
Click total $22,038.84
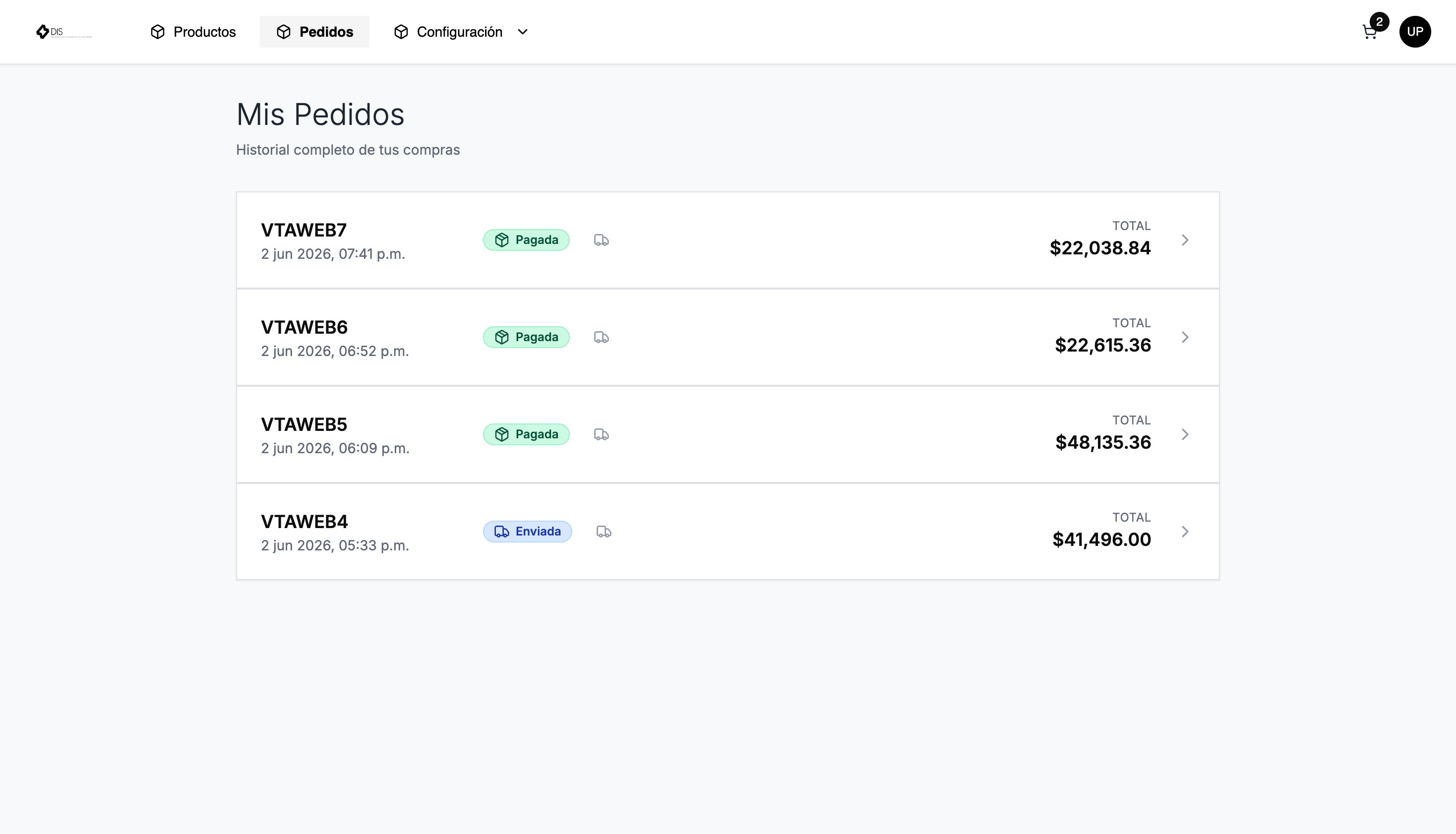[1100, 248]
